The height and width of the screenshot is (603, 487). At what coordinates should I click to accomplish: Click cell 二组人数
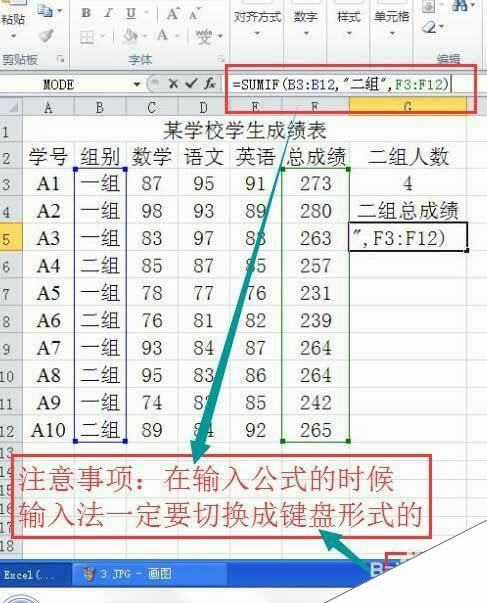(x=408, y=157)
